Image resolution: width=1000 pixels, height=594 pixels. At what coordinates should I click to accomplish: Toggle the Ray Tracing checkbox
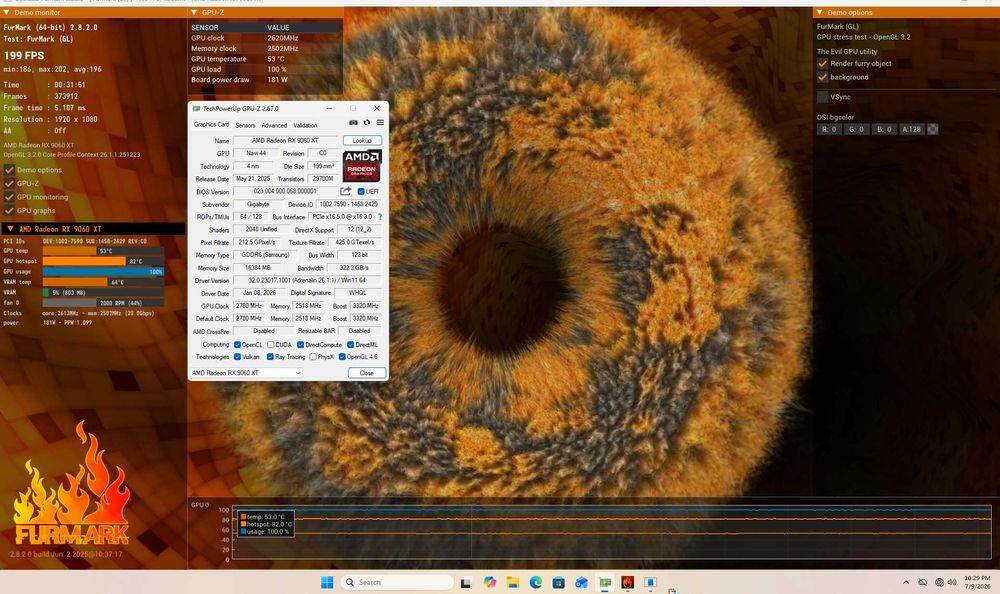270,357
